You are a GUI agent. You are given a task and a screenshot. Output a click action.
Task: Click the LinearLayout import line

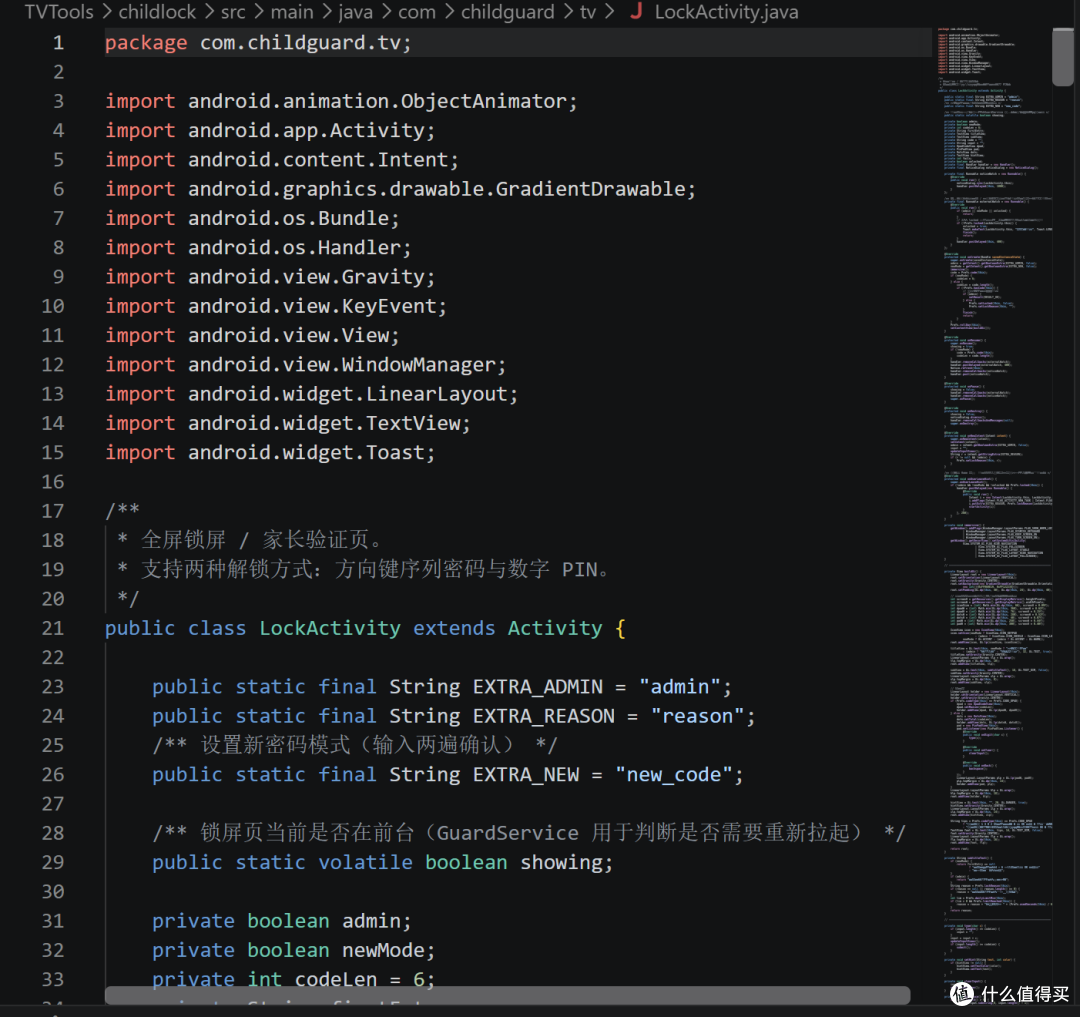(x=311, y=394)
